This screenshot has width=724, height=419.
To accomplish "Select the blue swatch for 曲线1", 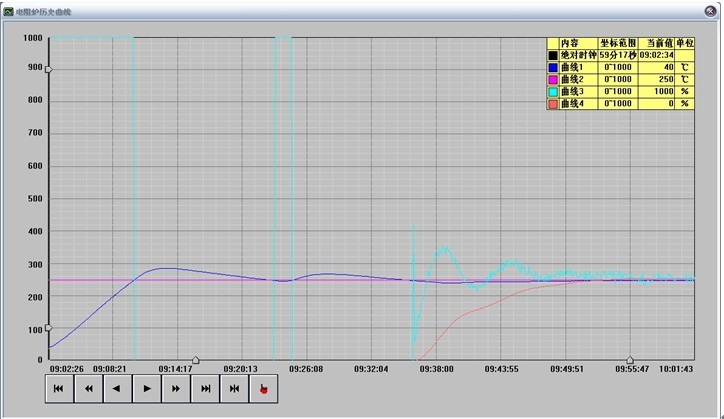I will click(x=552, y=67).
